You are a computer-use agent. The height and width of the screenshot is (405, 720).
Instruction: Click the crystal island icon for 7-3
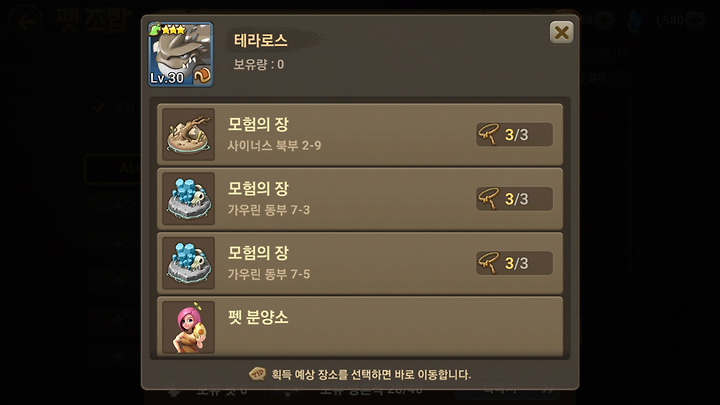189,199
